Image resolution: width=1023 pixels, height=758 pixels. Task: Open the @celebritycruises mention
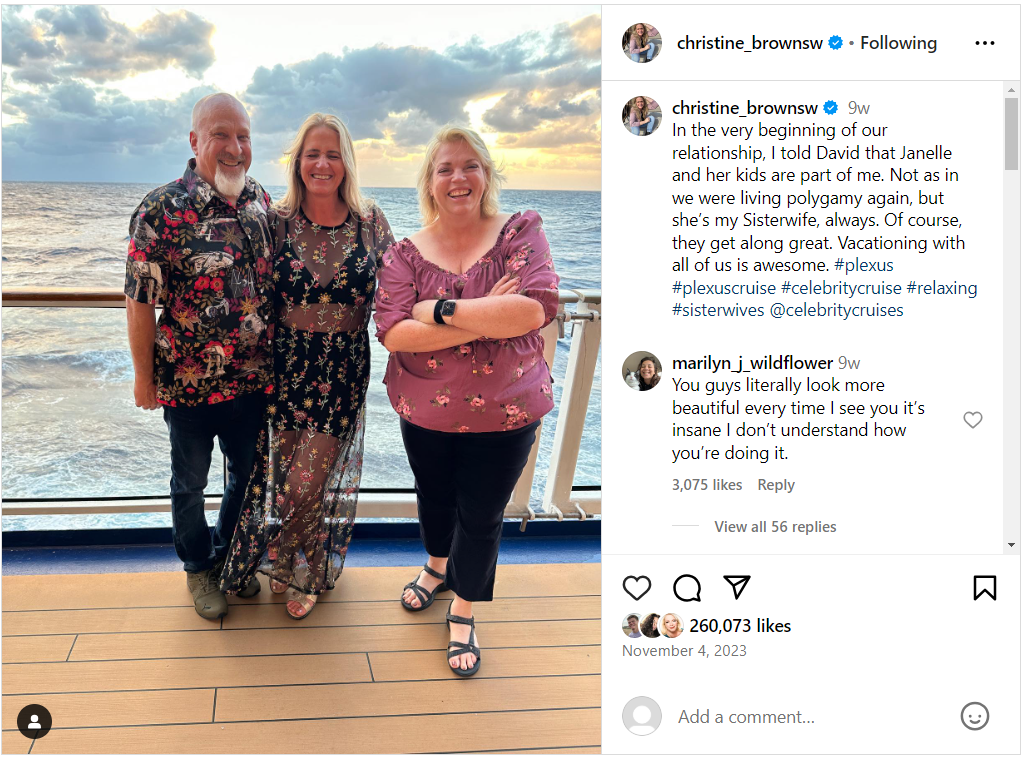pos(836,310)
